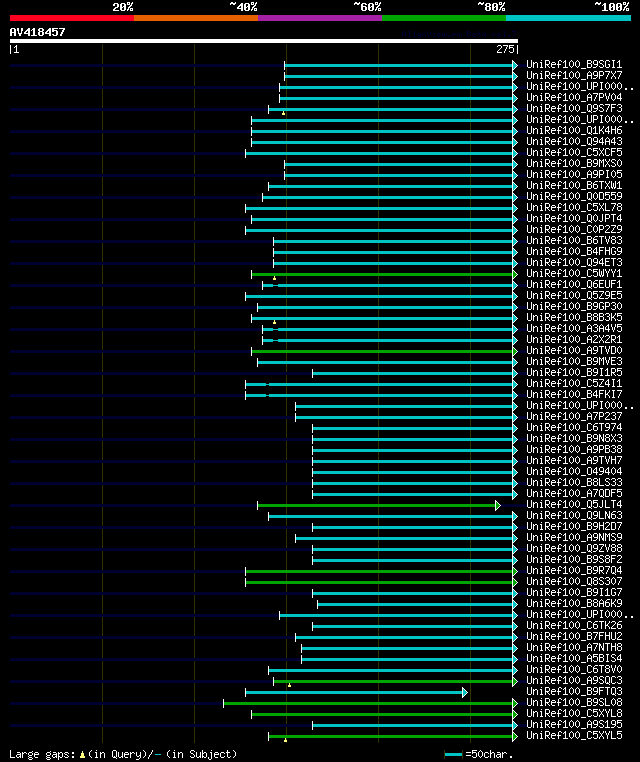The height and width of the screenshot is (762, 640).
Task: Open hit UniRef100_C6TK26
Action: (574, 625)
